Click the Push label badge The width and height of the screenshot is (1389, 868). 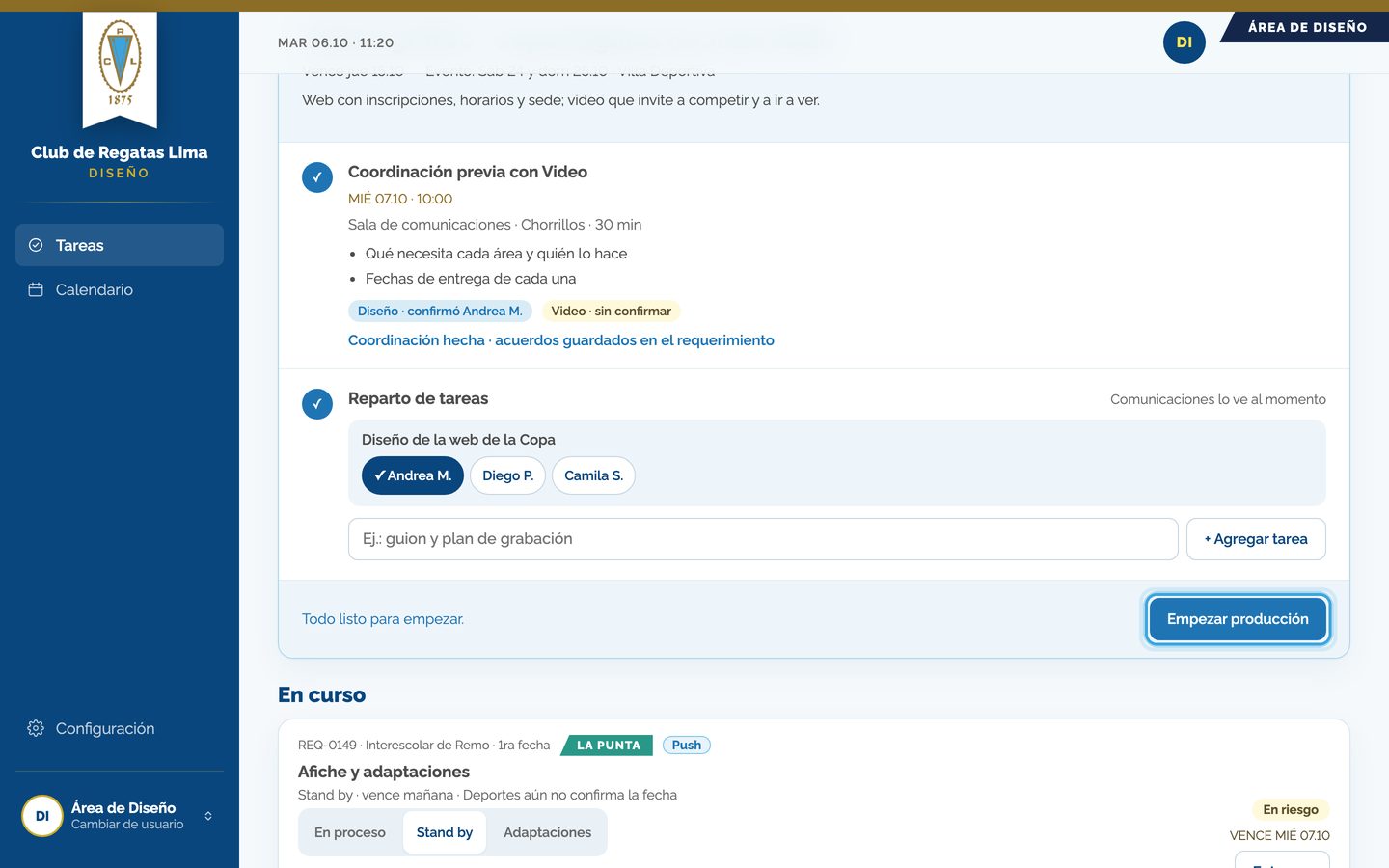click(687, 746)
